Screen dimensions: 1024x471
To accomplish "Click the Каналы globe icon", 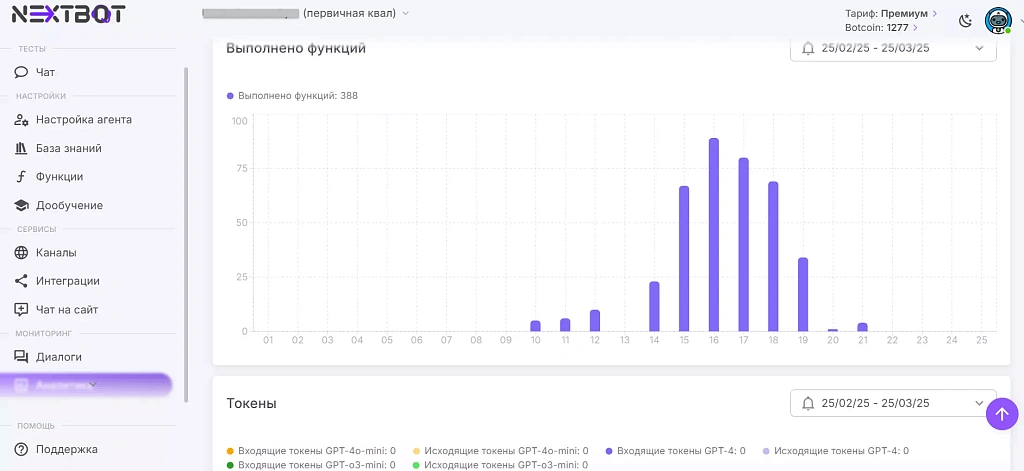I will [x=21, y=253].
